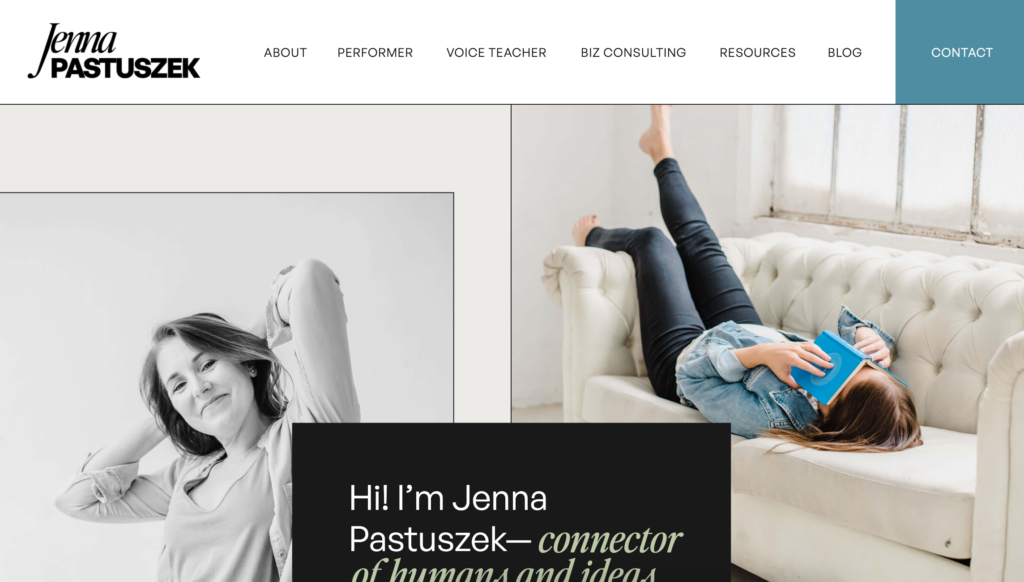Click the beige empty area above portrait

[x=255, y=148]
